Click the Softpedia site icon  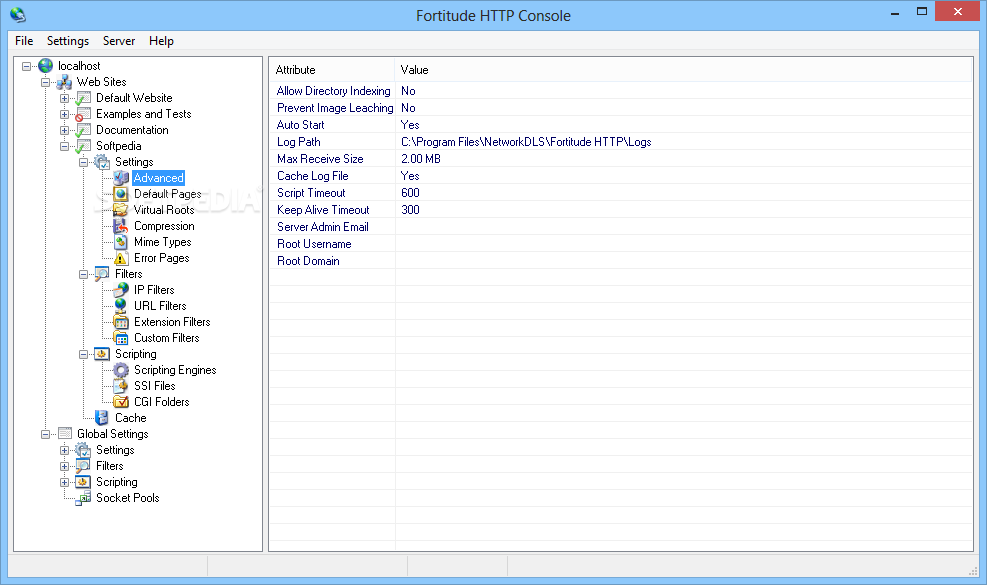point(83,146)
